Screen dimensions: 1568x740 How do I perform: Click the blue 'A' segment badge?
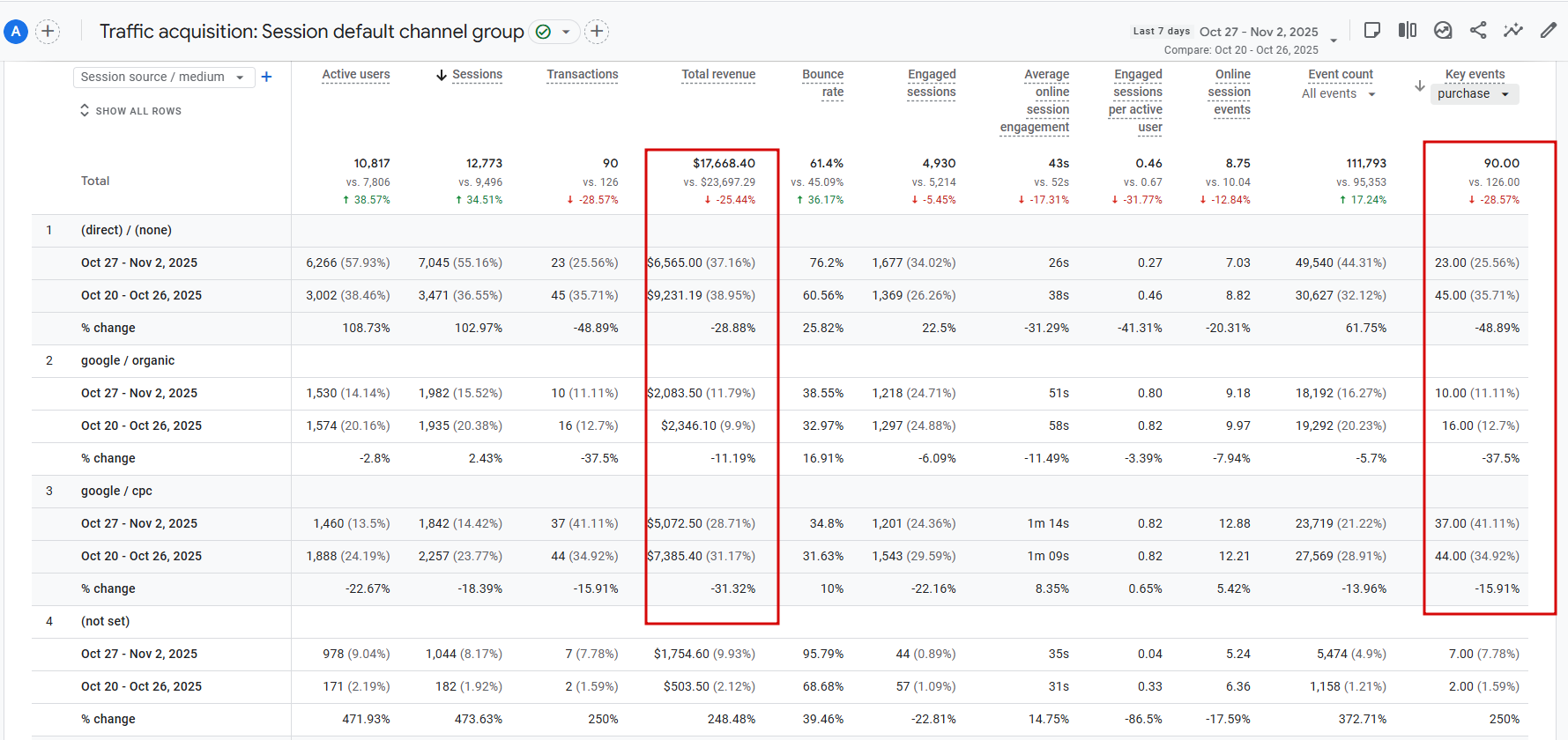coord(16,32)
